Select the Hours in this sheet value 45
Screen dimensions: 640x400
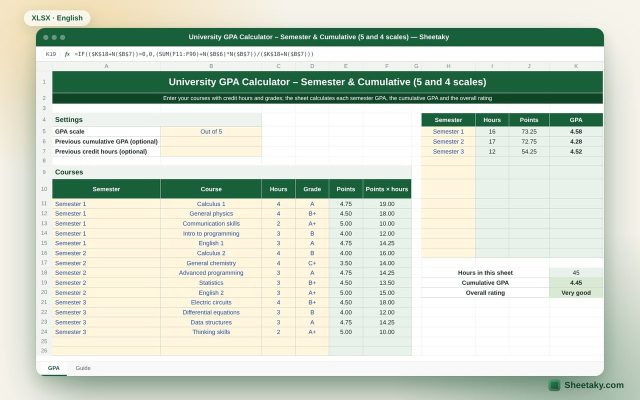click(576, 273)
